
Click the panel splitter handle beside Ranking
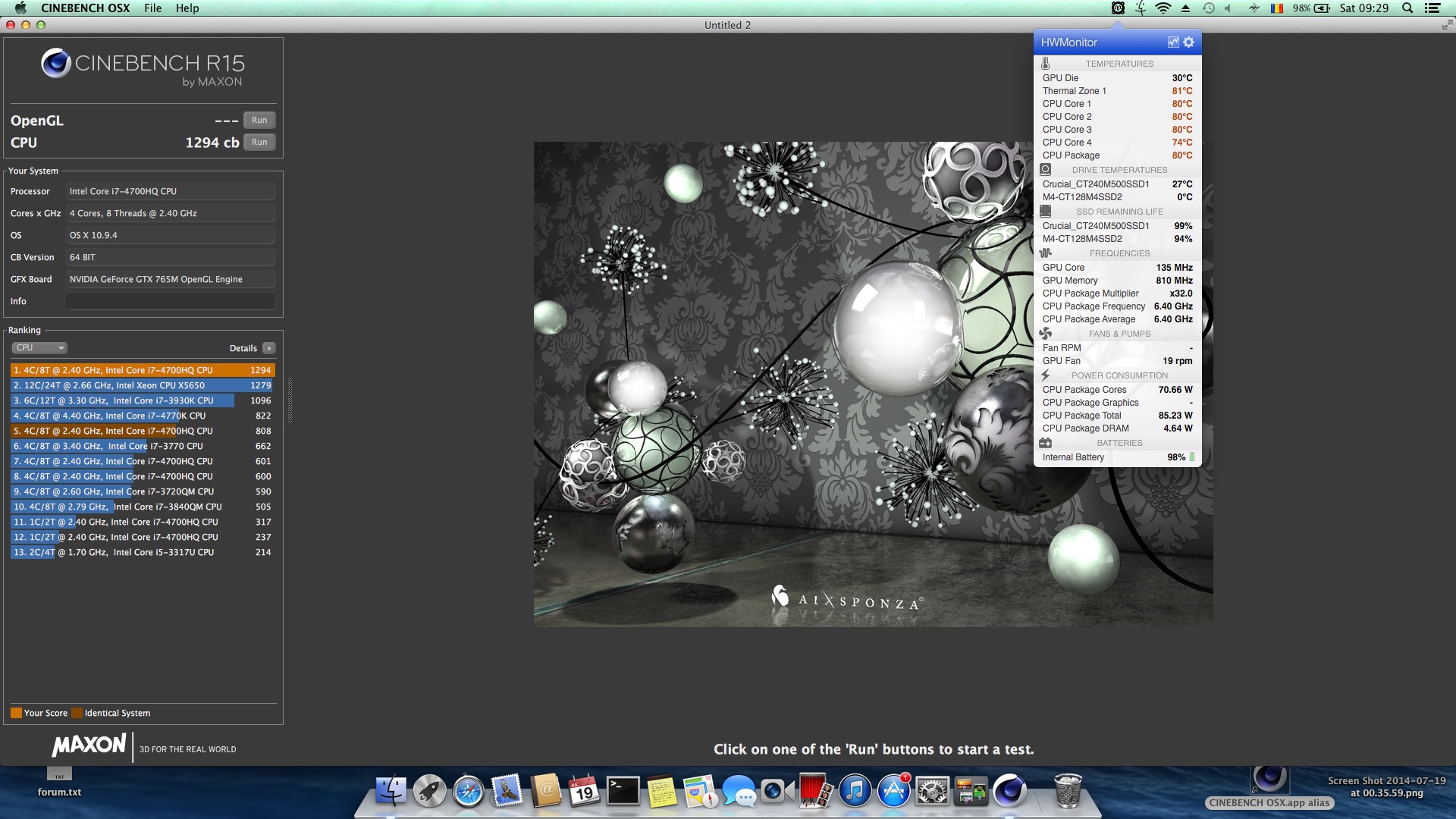290,400
